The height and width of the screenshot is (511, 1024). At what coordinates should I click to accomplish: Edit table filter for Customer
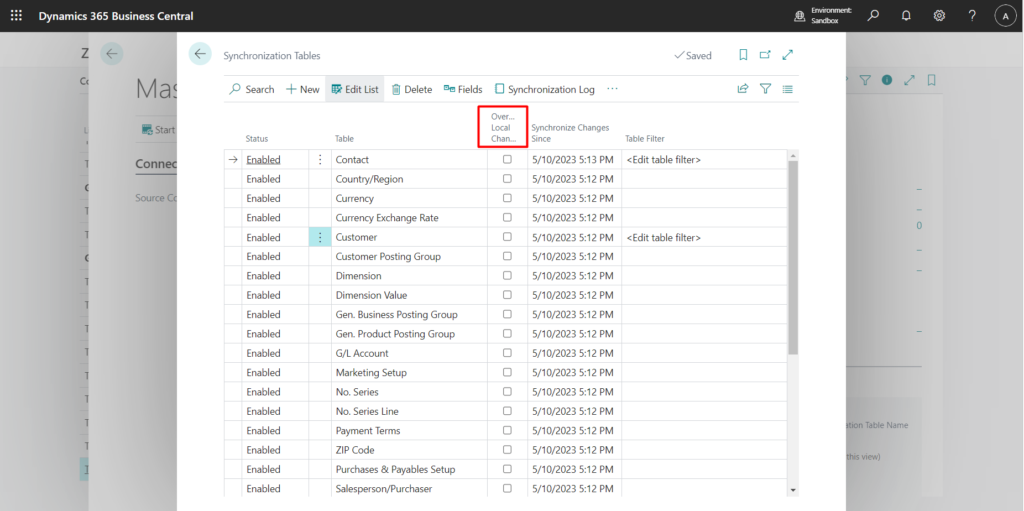[664, 237]
